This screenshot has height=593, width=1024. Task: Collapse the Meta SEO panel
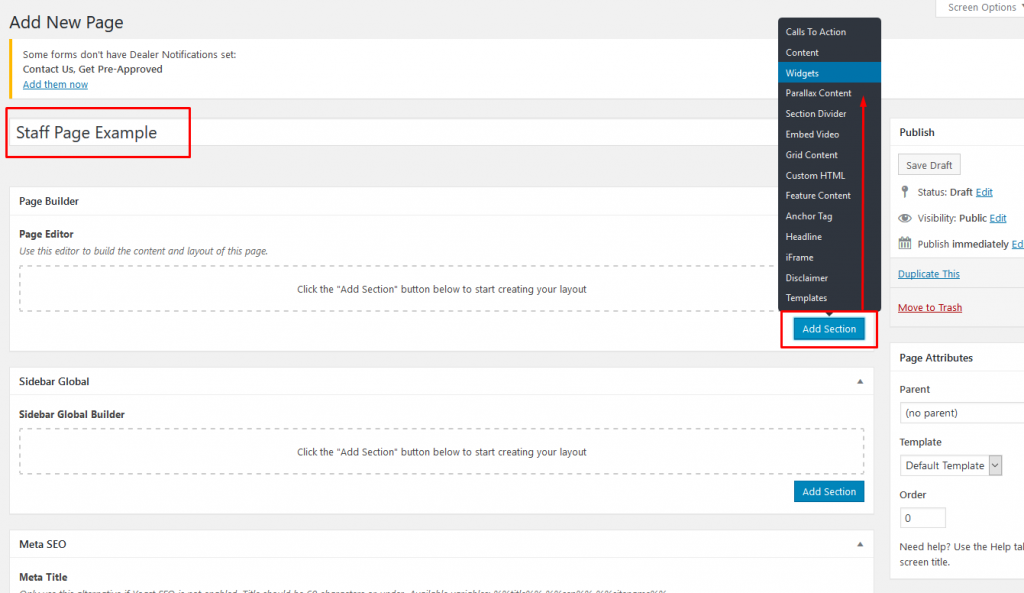[x=860, y=544]
